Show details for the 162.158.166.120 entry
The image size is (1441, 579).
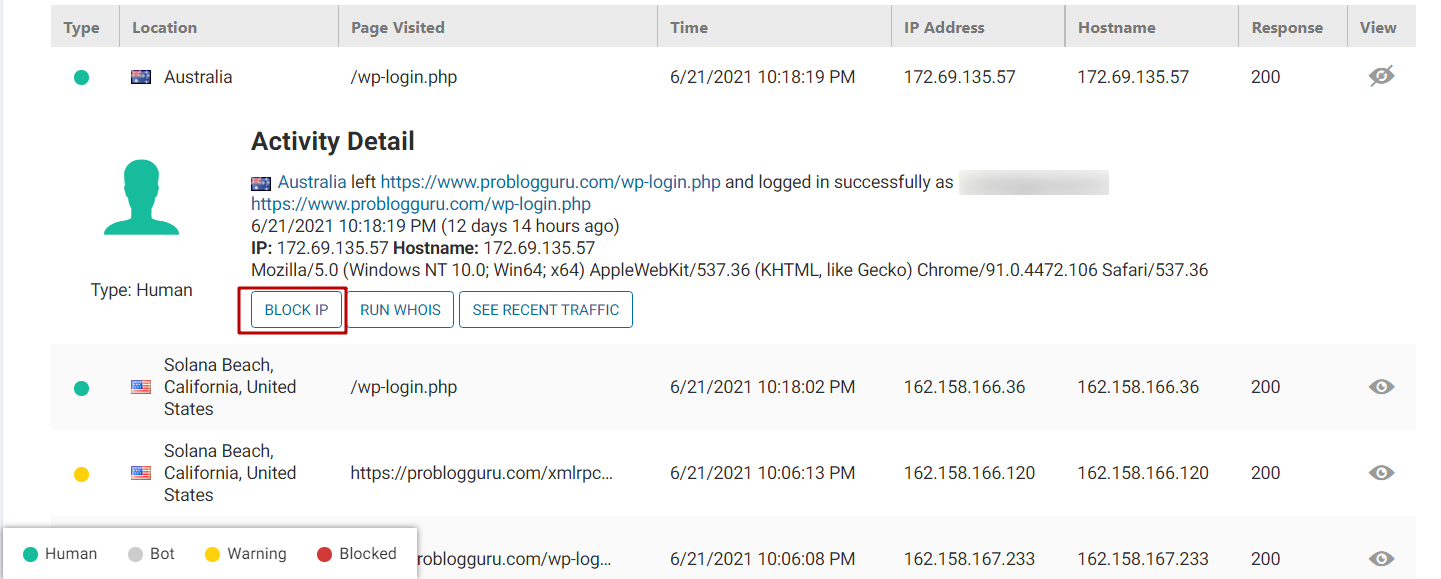[x=1381, y=473]
